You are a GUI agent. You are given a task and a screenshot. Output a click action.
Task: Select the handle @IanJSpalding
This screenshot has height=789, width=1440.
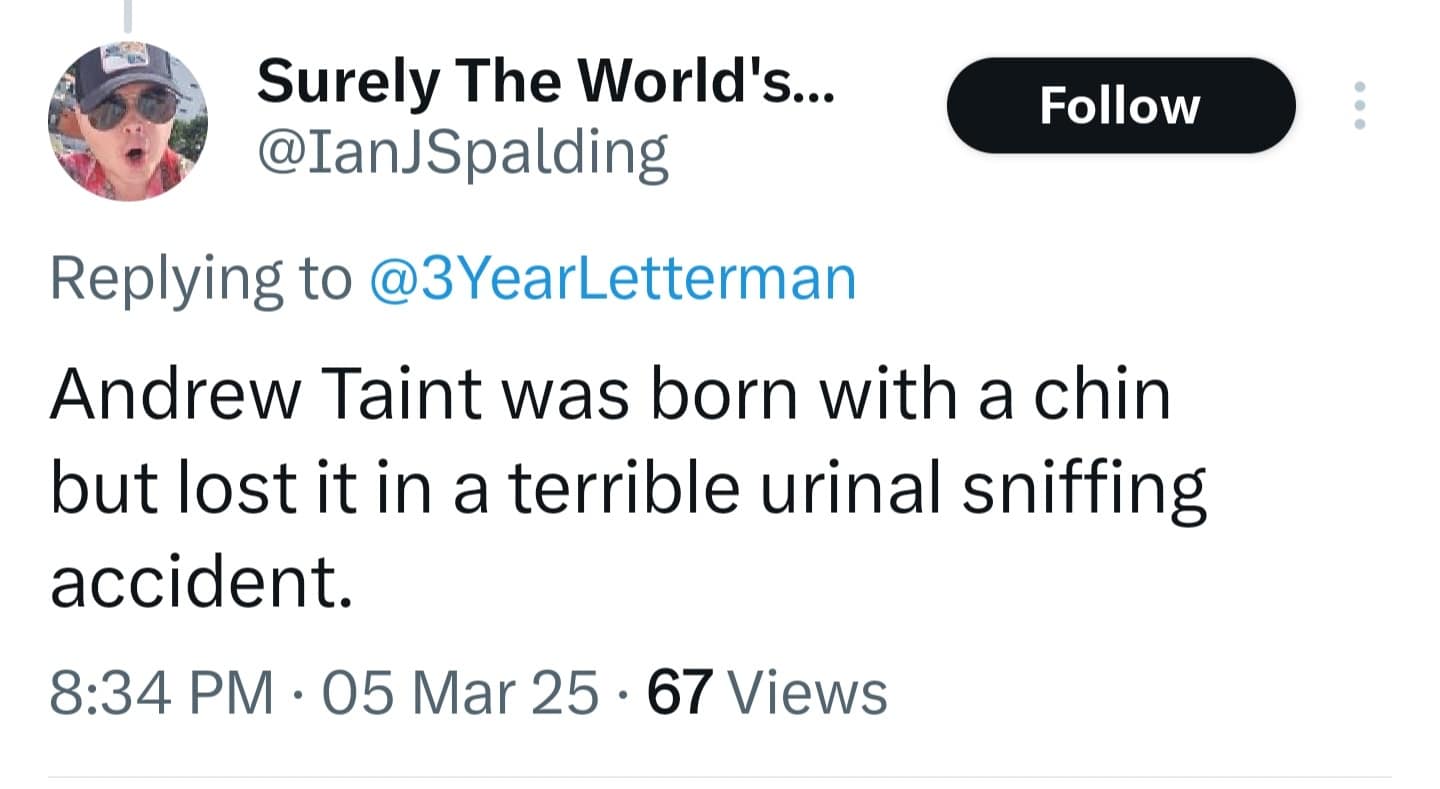(x=464, y=150)
